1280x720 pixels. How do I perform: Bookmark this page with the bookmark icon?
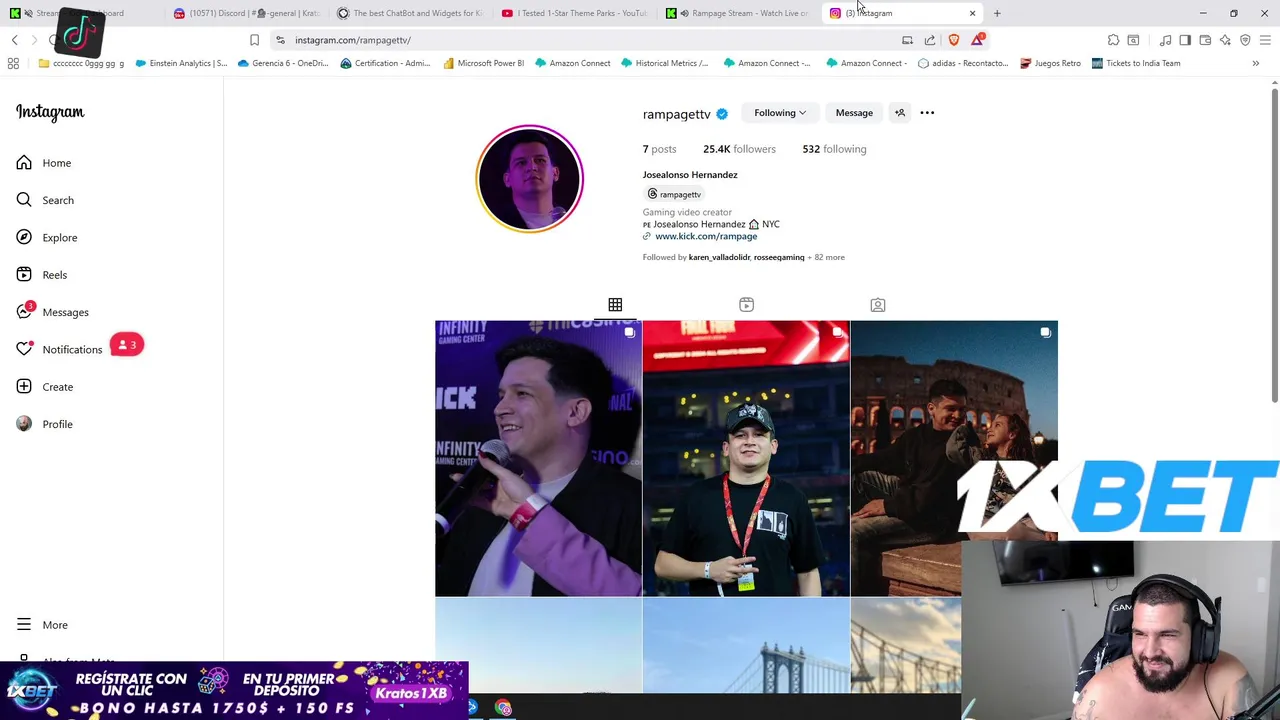254,40
